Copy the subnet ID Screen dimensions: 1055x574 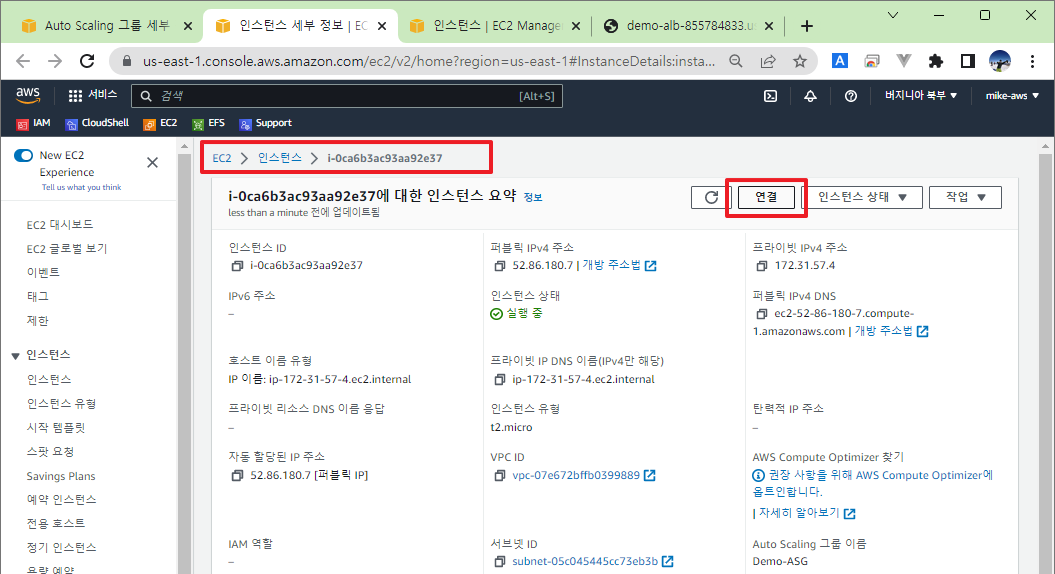point(499,561)
